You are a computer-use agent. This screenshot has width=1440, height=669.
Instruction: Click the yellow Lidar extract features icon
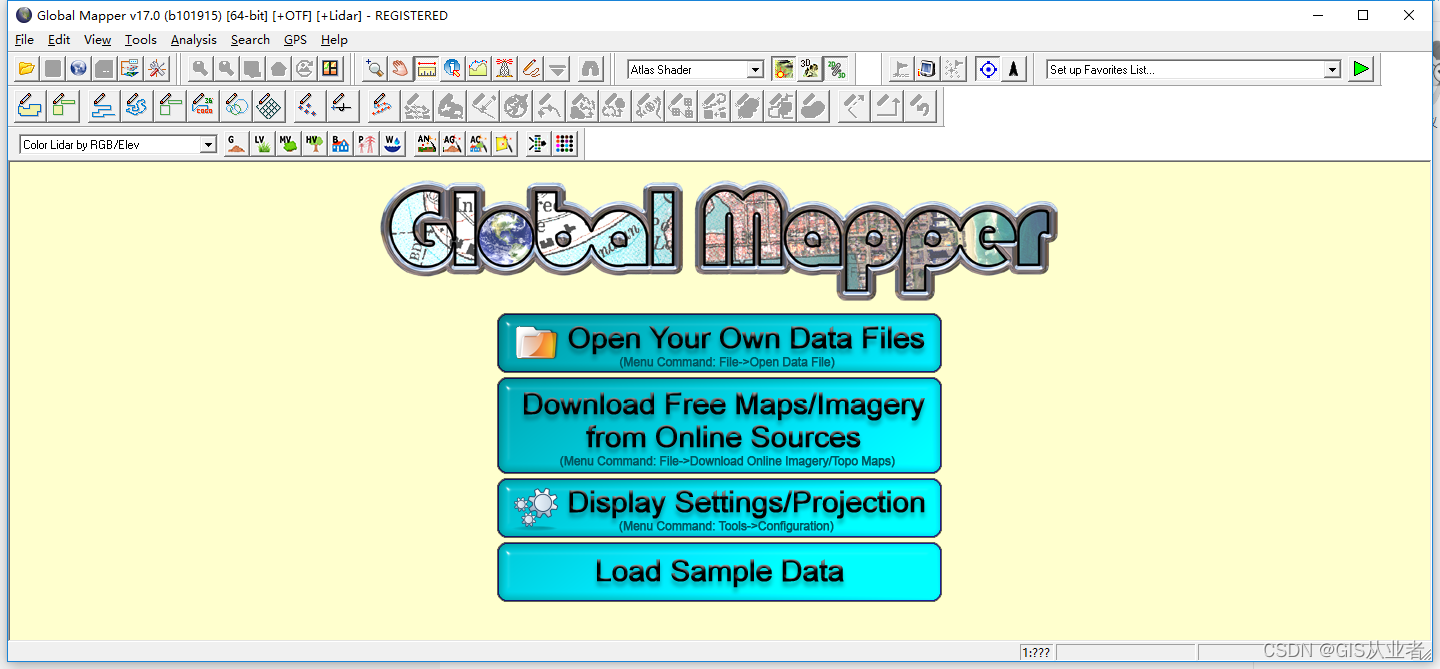(x=505, y=144)
